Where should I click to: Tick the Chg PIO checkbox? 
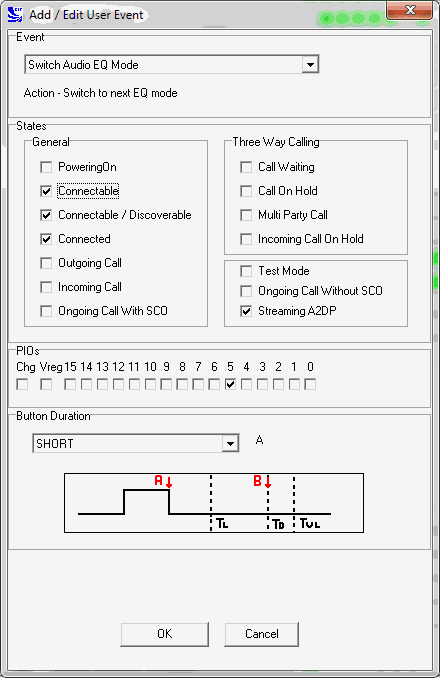[22, 384]
